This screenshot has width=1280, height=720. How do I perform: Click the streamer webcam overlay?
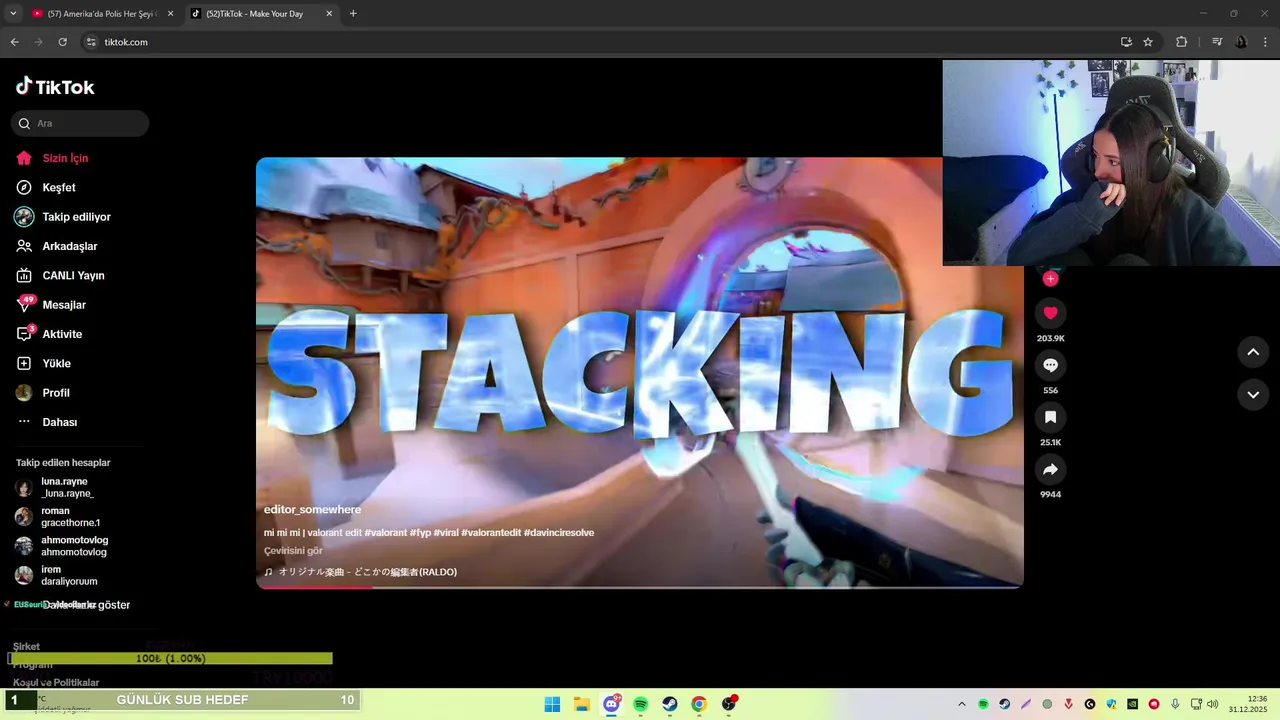1111,163
